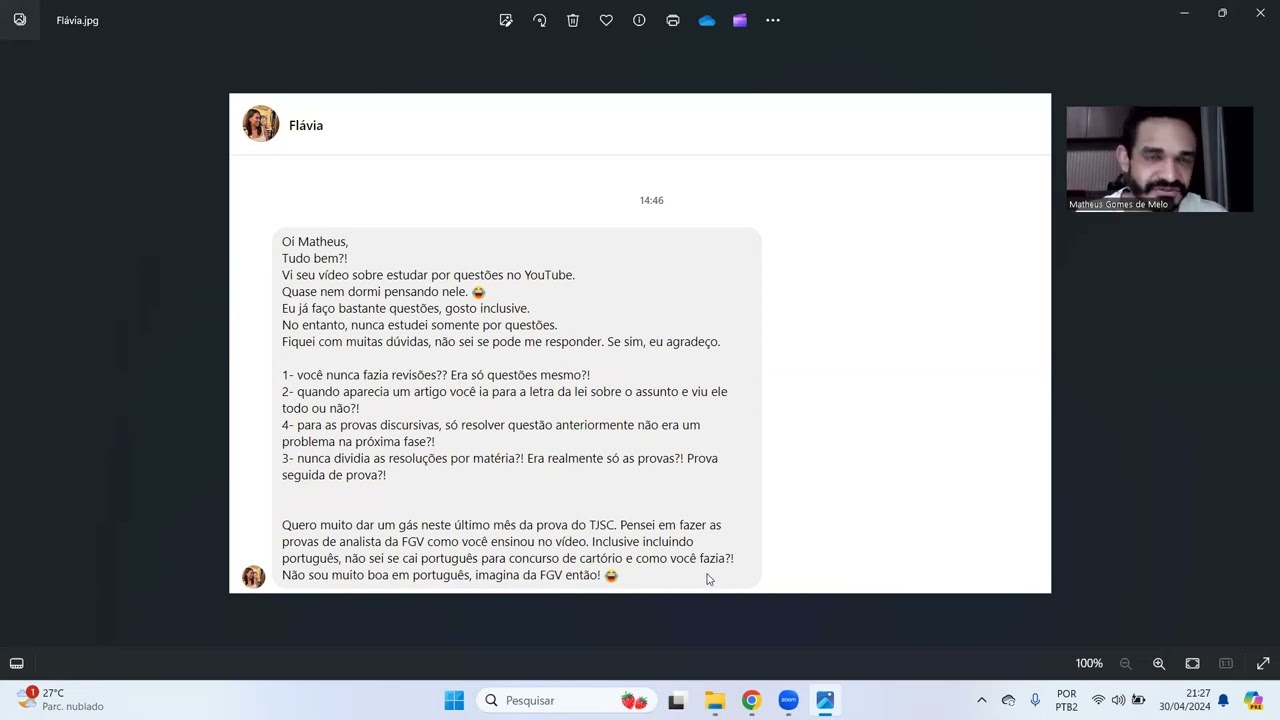The width and height of the screenshot is (1280, 720).
Task: Print the image
Action: (x=673, y=20)
